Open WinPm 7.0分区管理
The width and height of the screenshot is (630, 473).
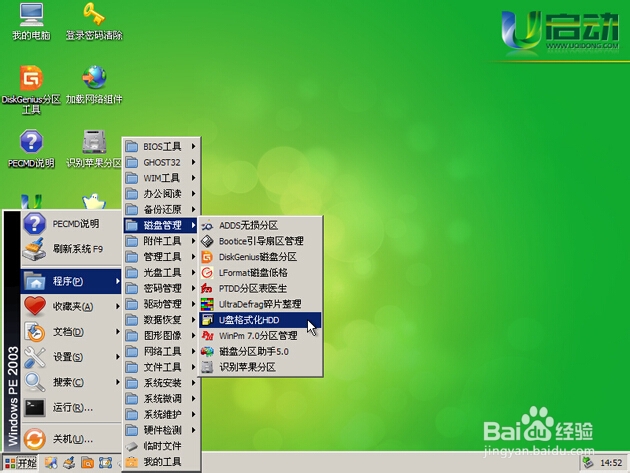tap(261, 336)
